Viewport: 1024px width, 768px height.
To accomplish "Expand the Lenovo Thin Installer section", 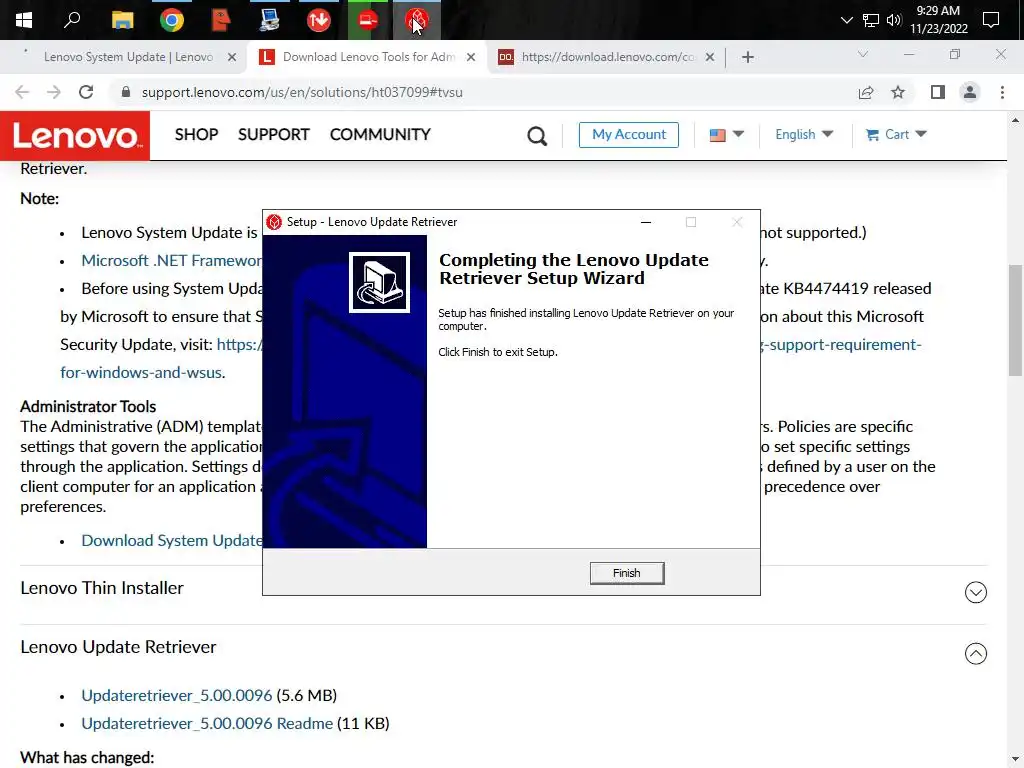I will coord(976,592).
